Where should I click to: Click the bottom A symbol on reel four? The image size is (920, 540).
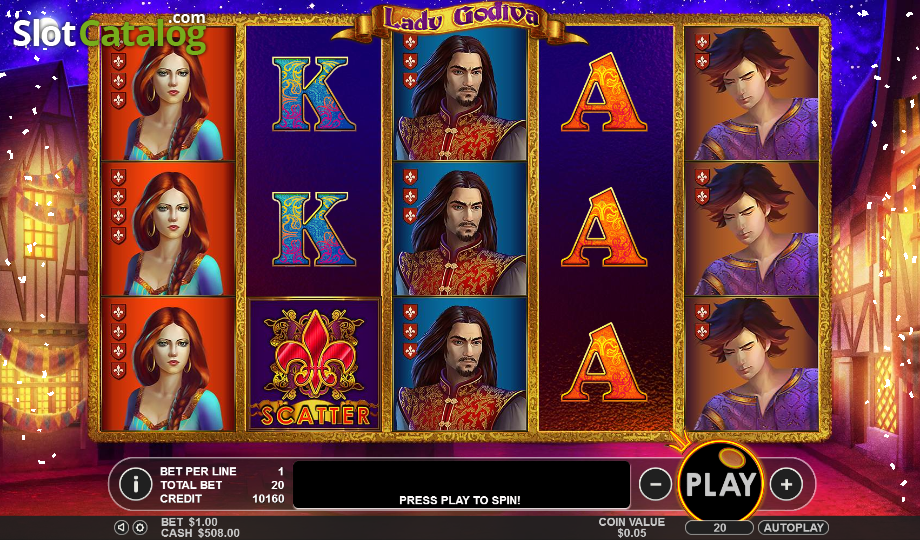pyautogui.click(x=604, y=363)
